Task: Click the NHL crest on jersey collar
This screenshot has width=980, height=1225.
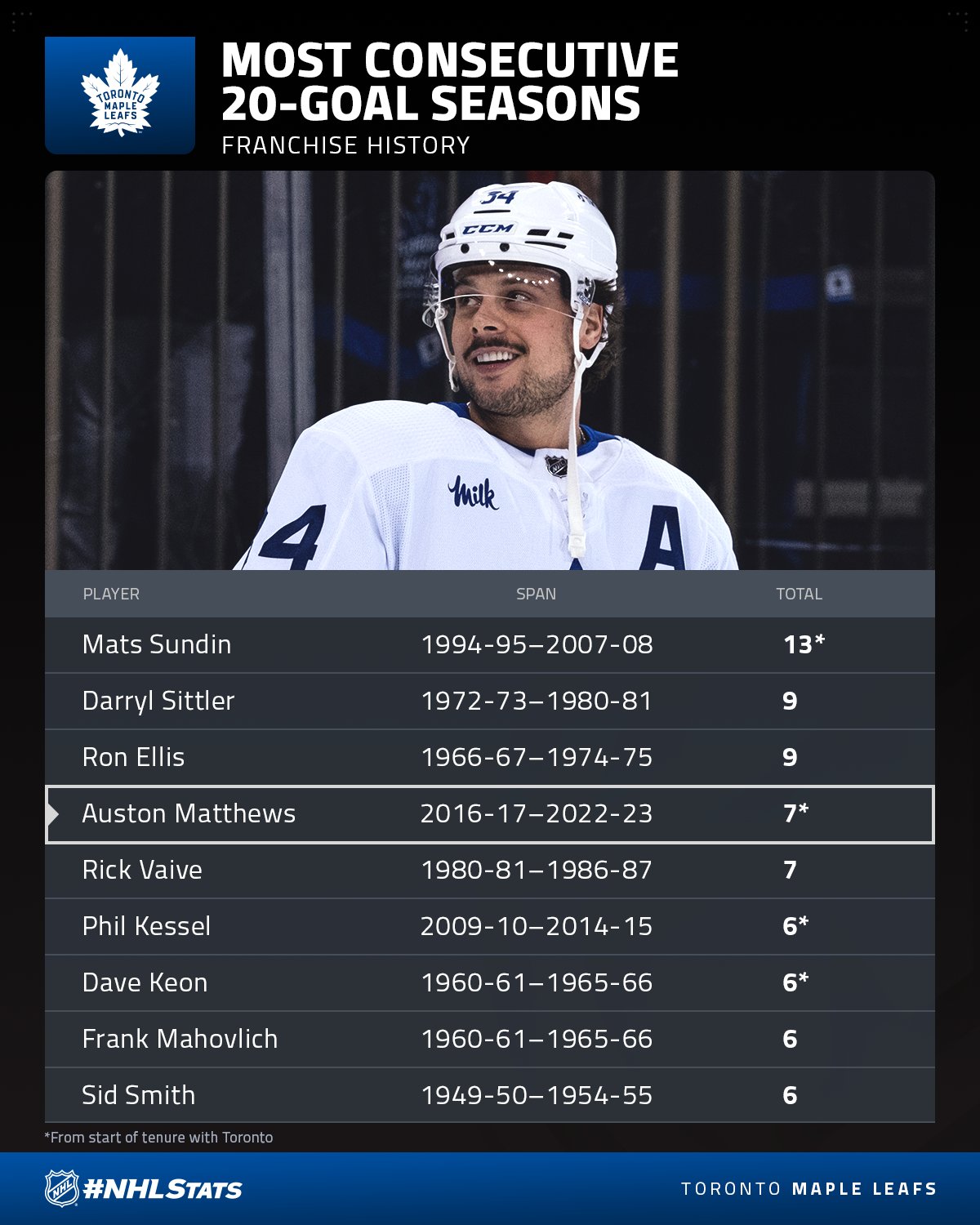Action: tap(556, 466)
